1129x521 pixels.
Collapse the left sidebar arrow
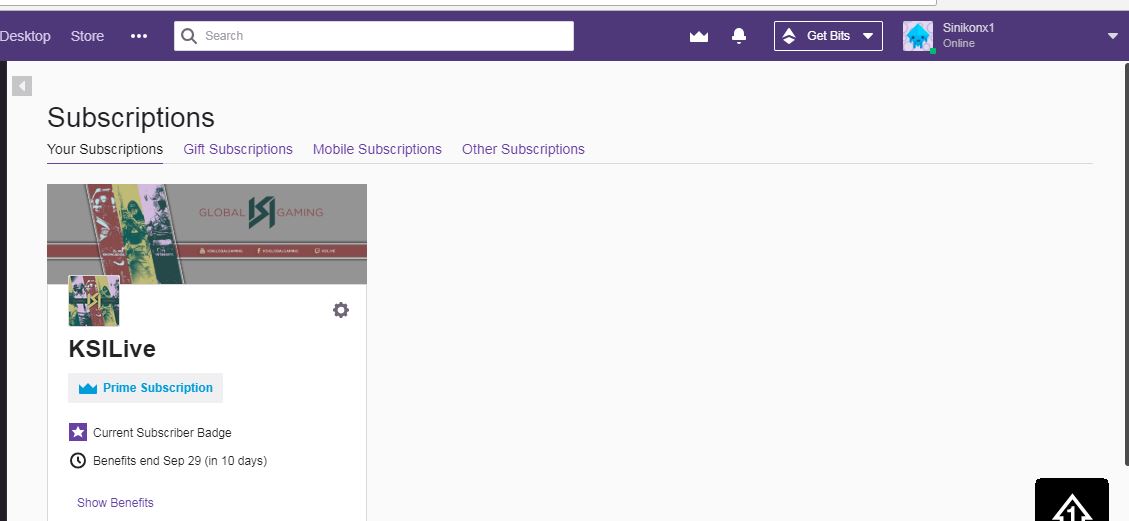pos(22,86)
